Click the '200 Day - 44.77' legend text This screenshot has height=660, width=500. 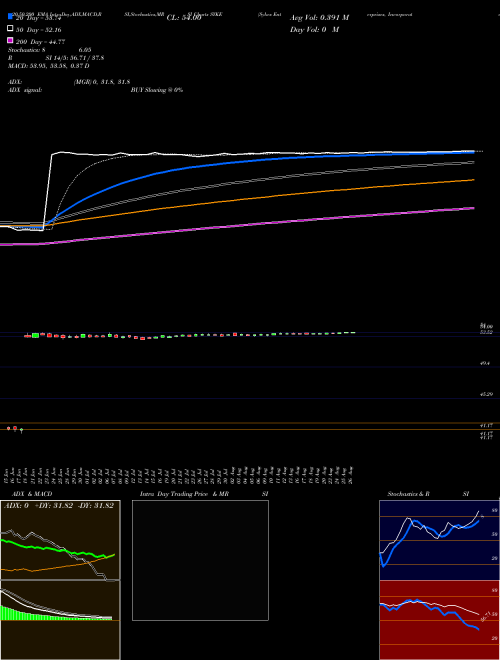pos(40,42)
